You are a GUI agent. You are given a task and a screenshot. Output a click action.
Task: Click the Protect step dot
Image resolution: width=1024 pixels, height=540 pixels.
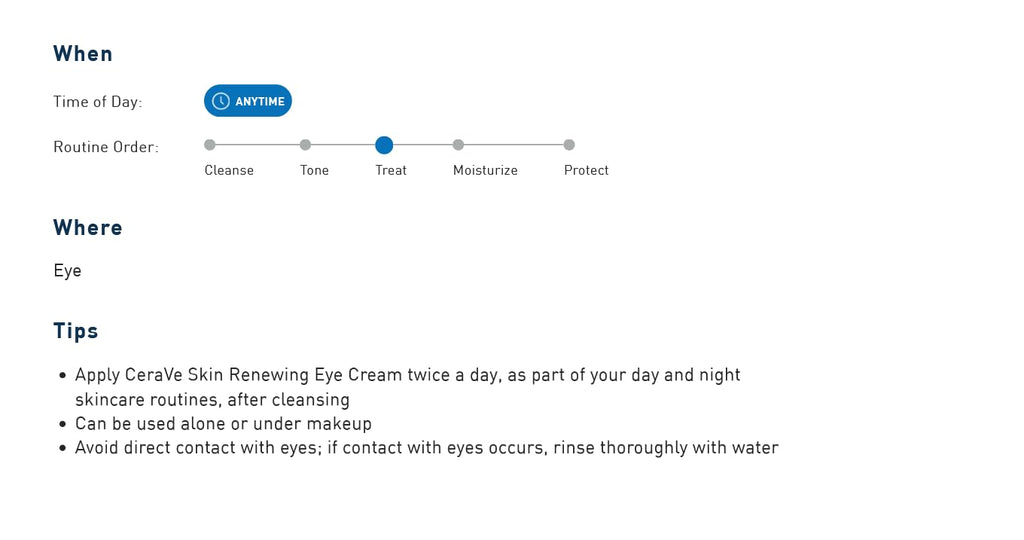[x=569, y=145]
